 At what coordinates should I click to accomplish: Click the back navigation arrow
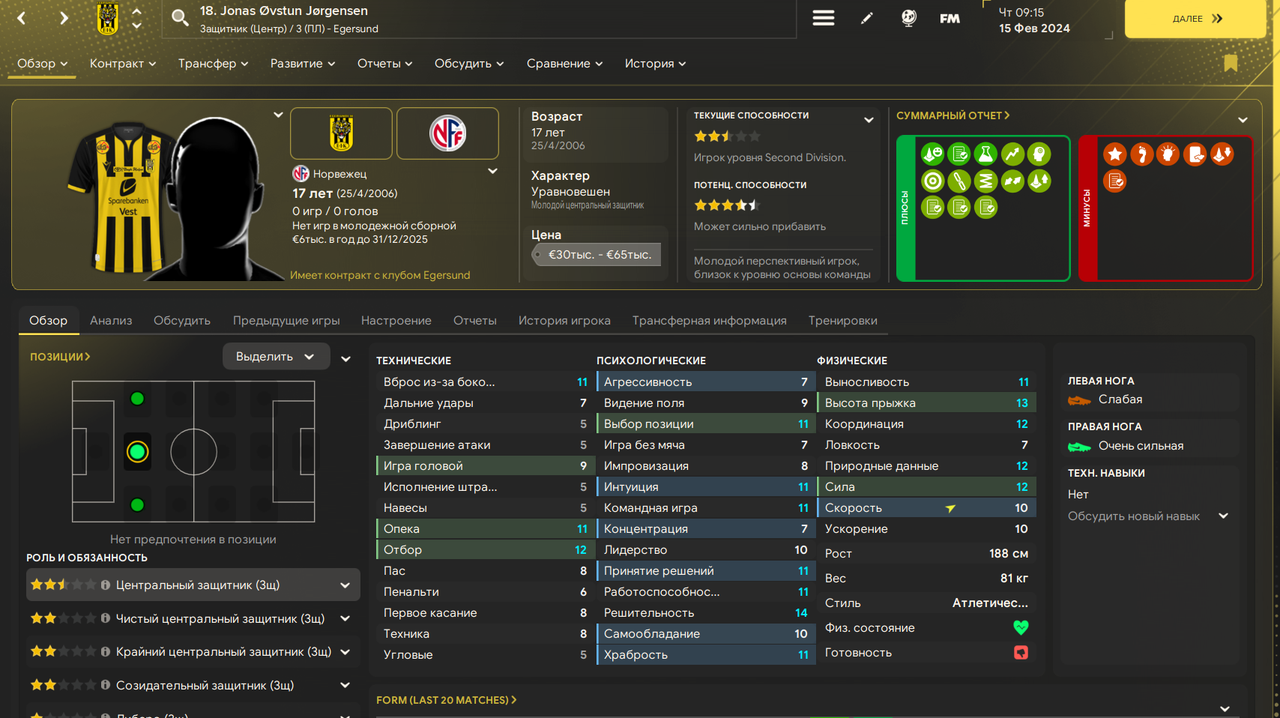(22, 18)
